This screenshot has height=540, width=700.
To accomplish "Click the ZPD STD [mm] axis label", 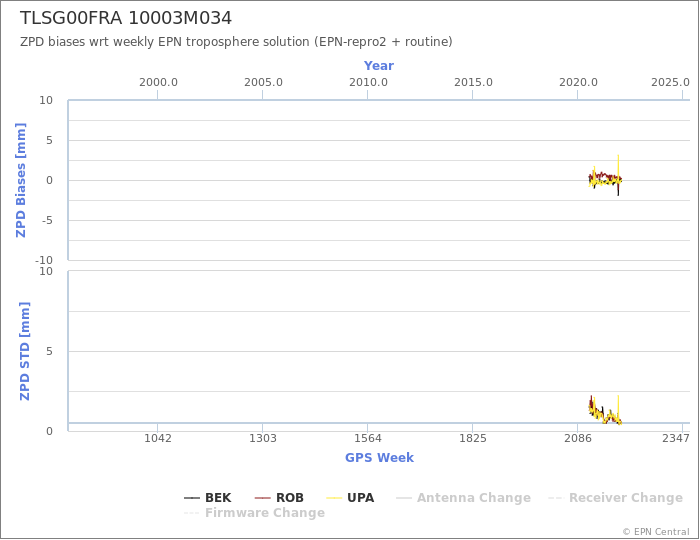I will pyautogui.click(x=24, y=351).
